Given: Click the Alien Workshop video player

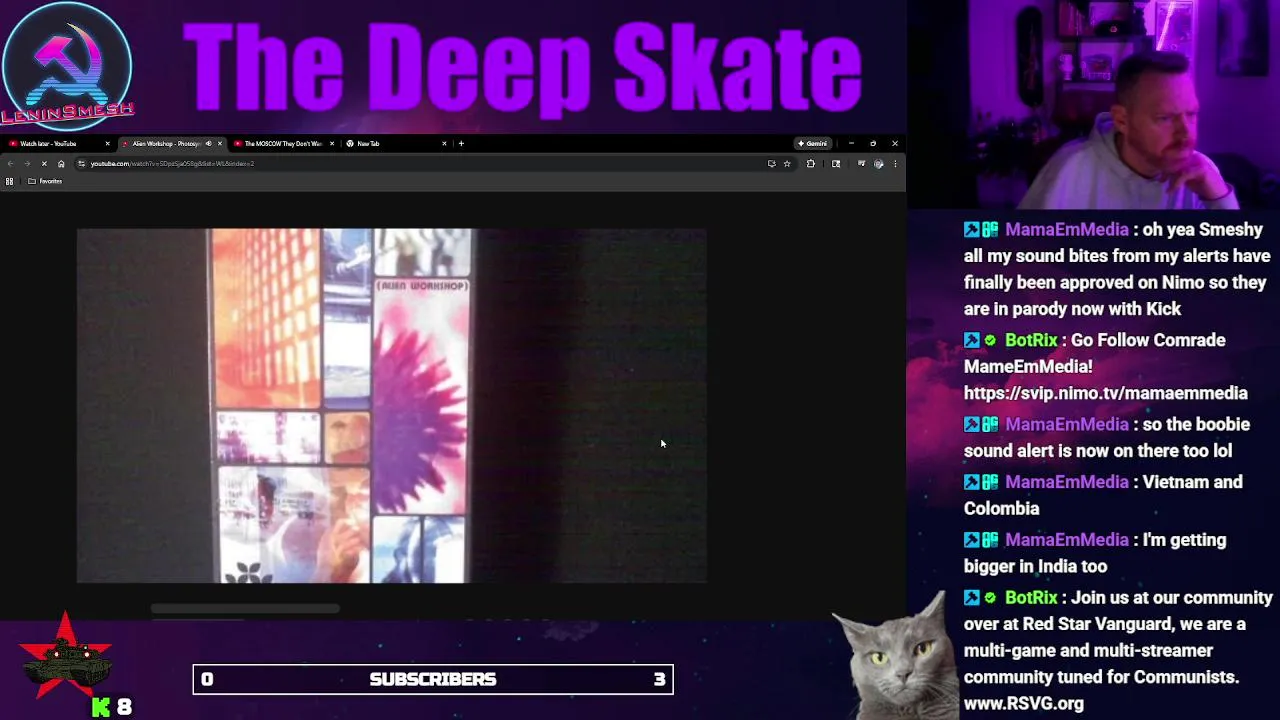Looking at the screenshot, I should pyautogui.click(x=392, y=405).
